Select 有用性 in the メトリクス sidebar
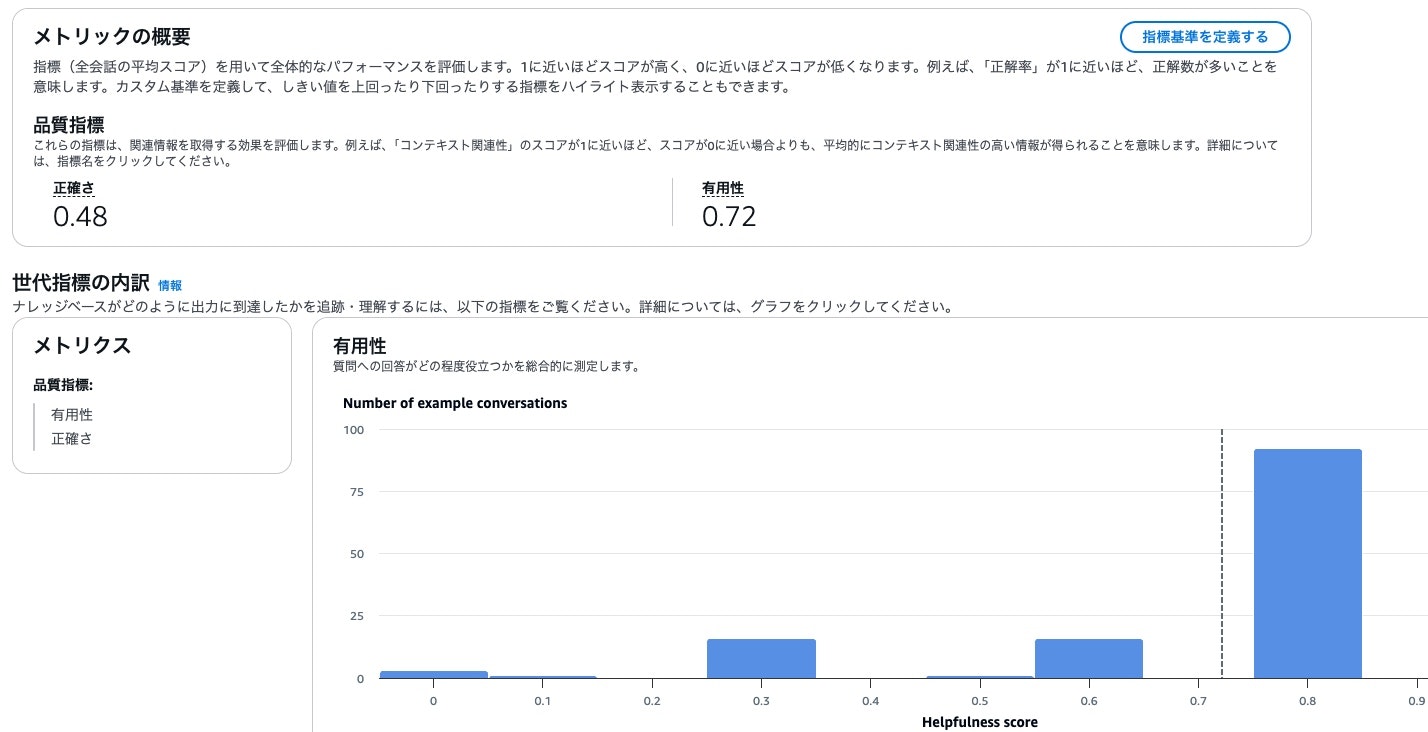This screenshot has height=732, width=1428. pyautogui.click(x=71, y=414)
